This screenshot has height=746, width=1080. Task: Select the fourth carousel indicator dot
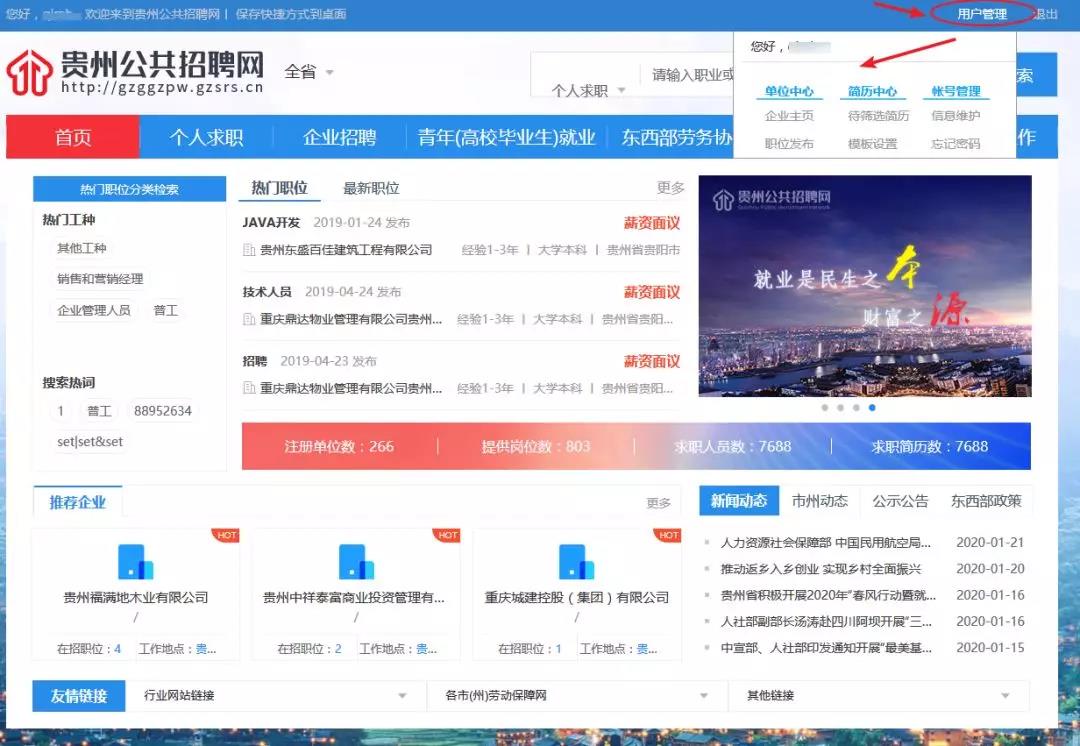point(872,408)
